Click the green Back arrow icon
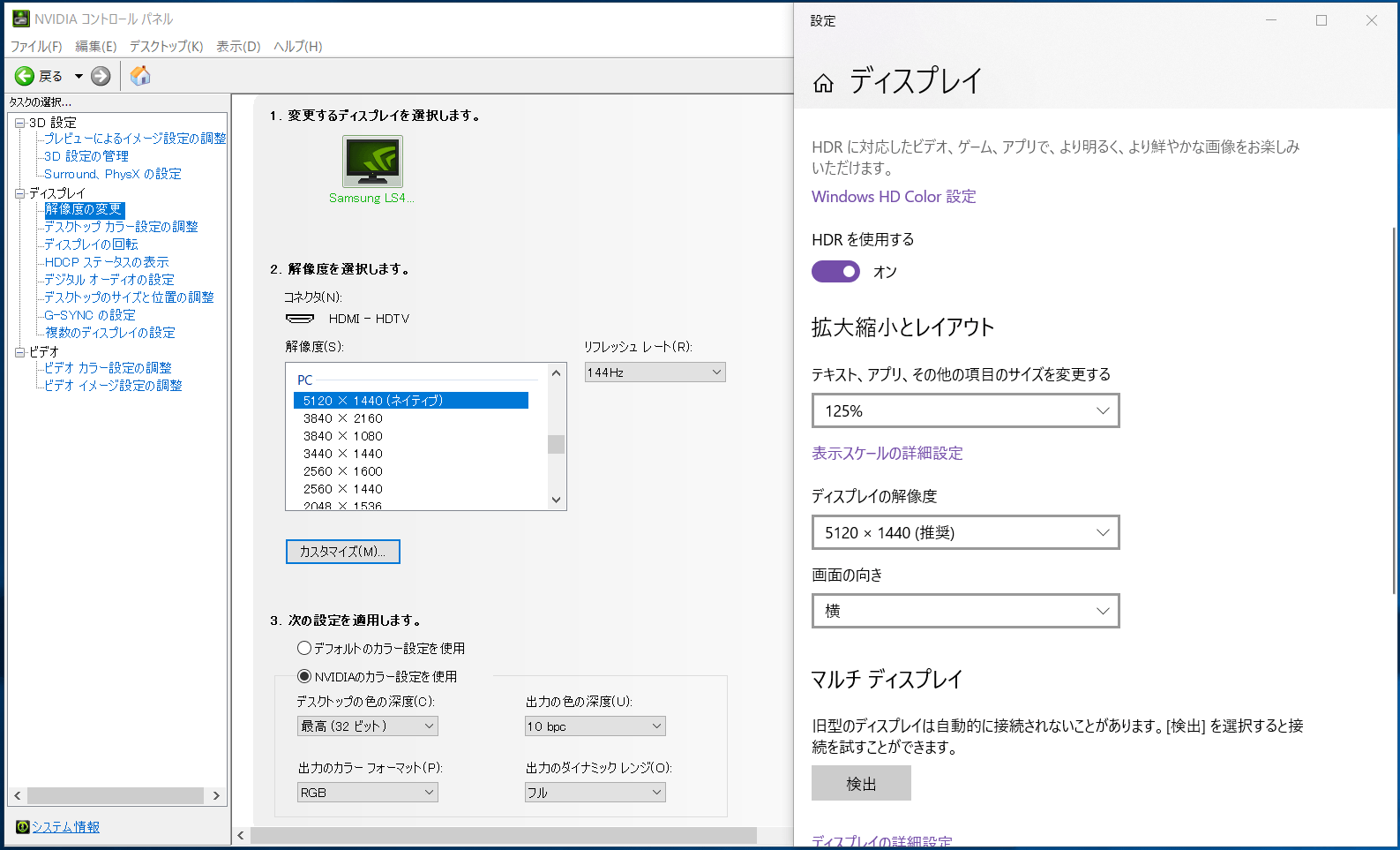This screenshot has width=1400, height=850. [25, 76]
